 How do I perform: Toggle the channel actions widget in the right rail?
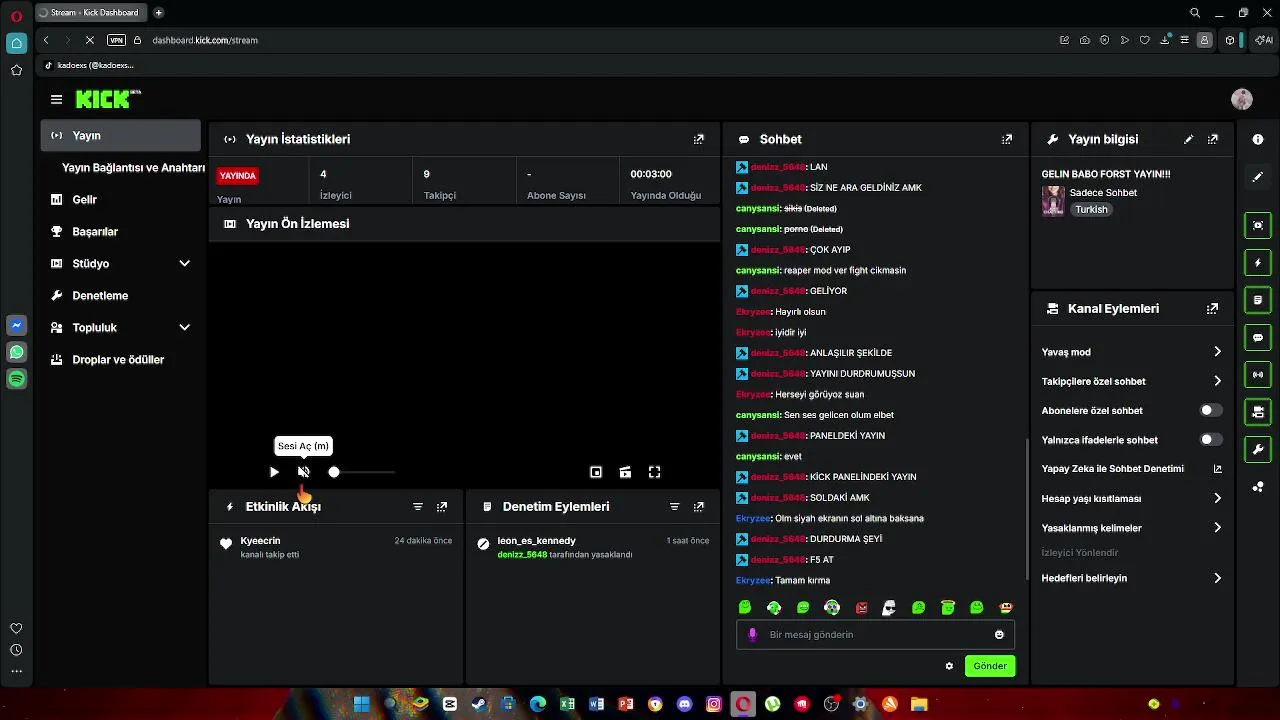pyautogui.click(x=1258, y=412)
